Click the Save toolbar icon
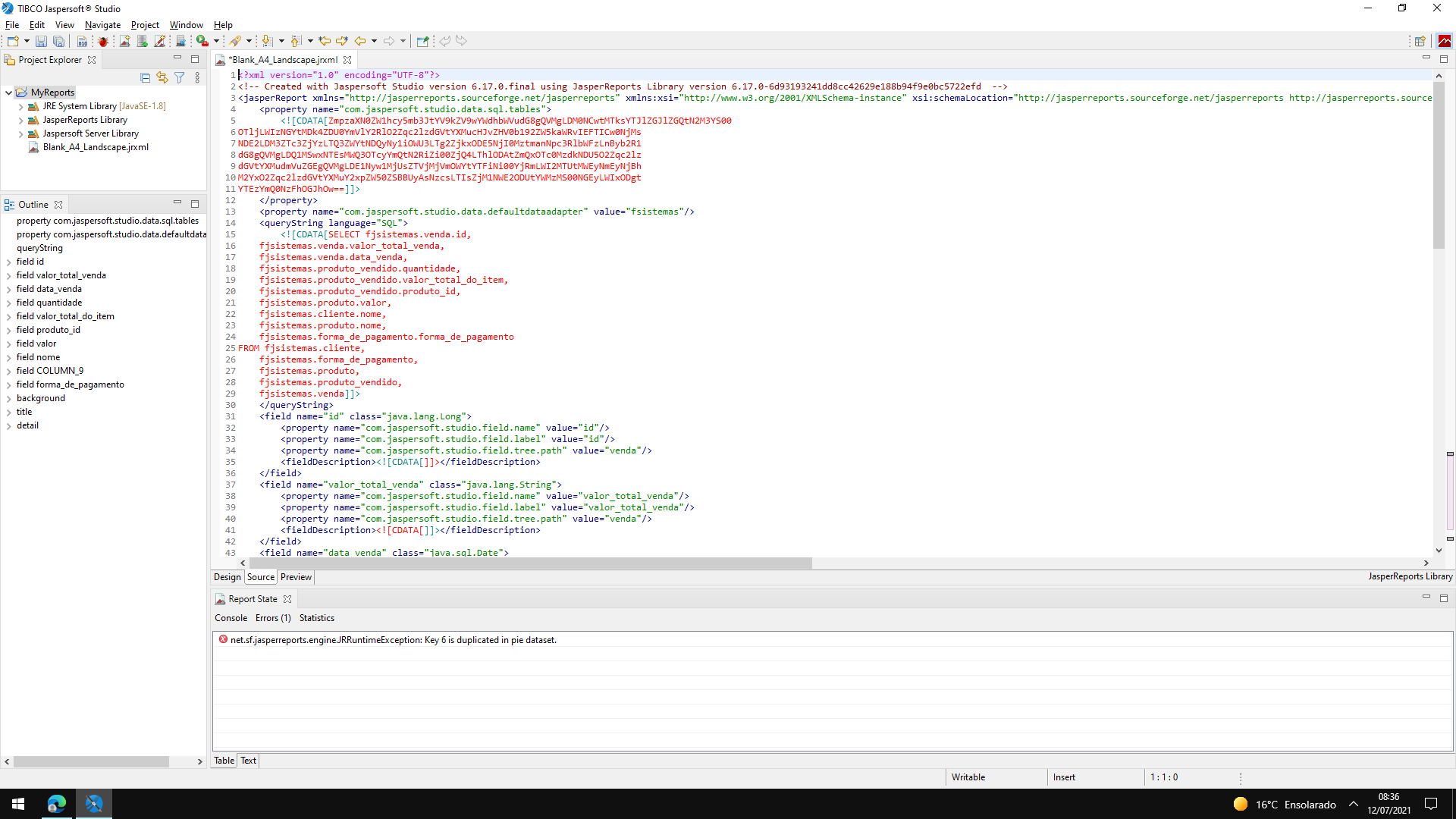The width and height of the screenshot is (1456, 819). click(41, 41)
